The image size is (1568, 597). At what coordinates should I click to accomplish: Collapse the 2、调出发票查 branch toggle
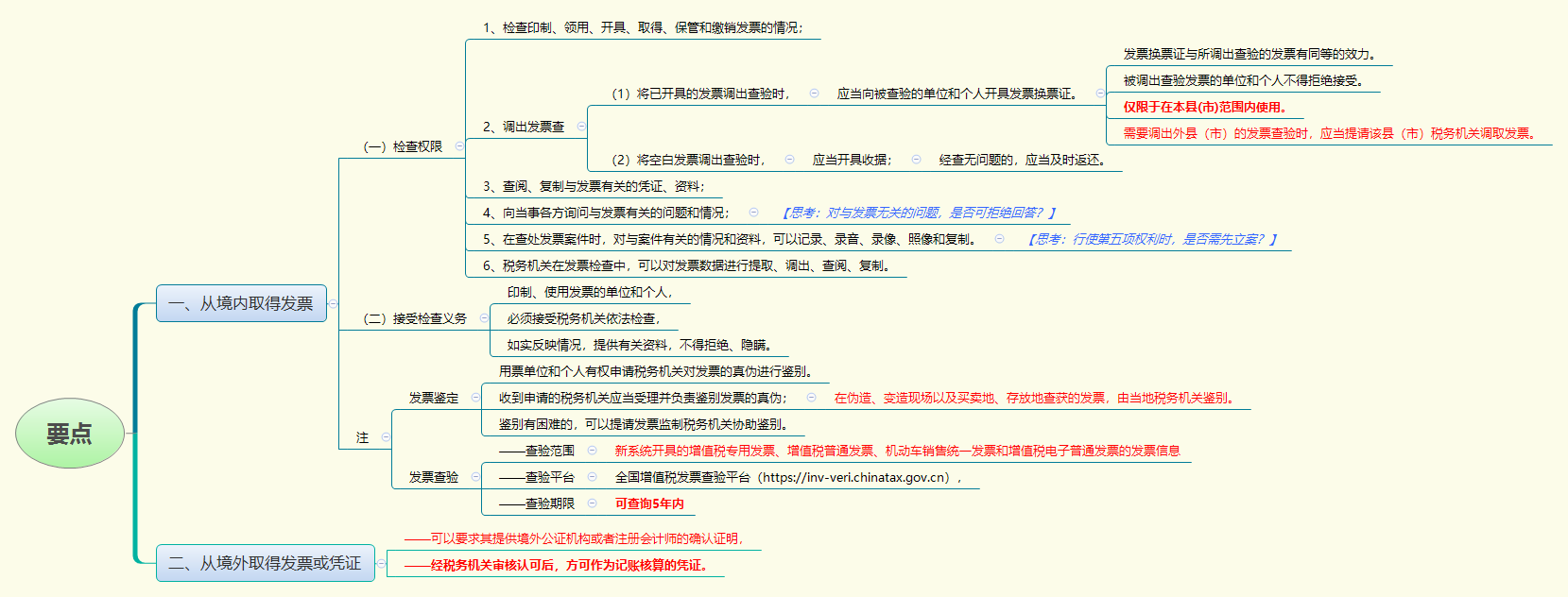581,127
